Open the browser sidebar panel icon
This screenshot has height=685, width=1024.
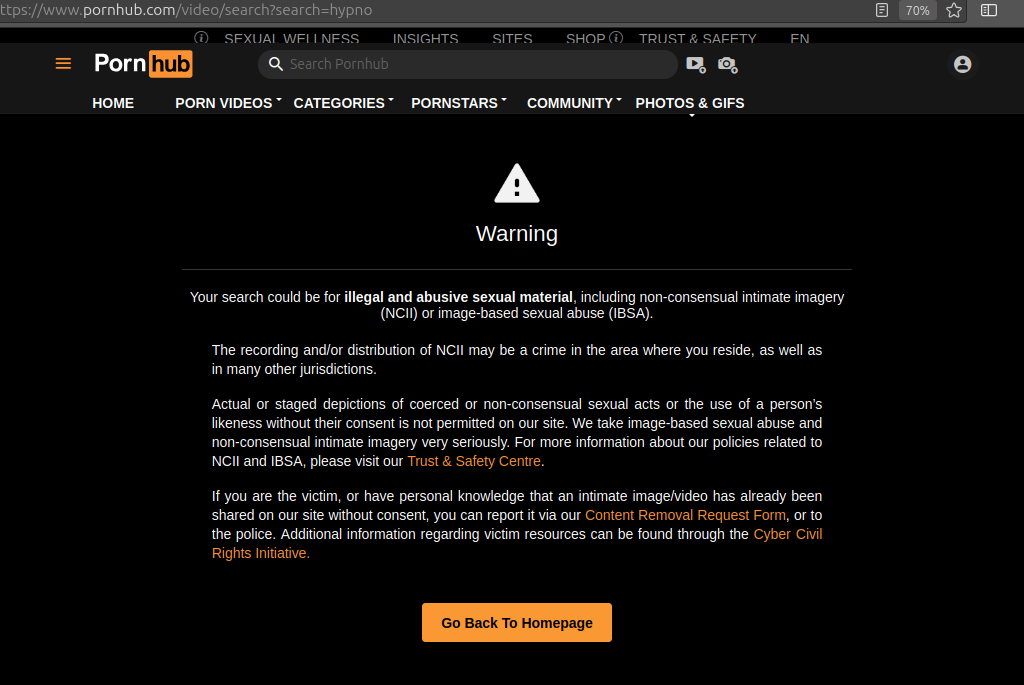point(989,10)
